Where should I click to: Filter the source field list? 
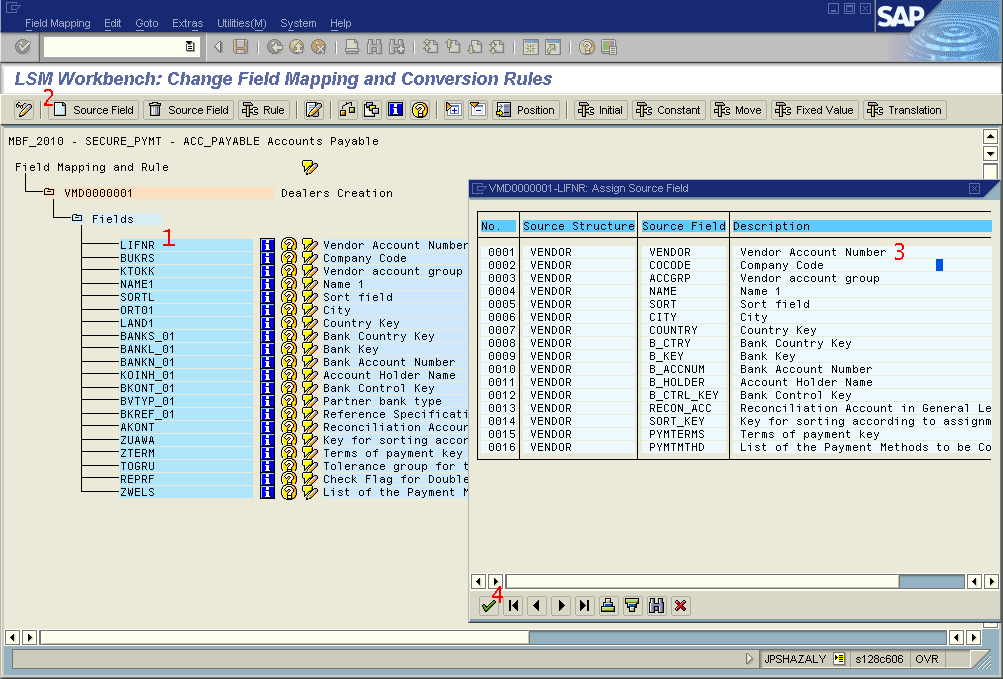click(632, 605)
